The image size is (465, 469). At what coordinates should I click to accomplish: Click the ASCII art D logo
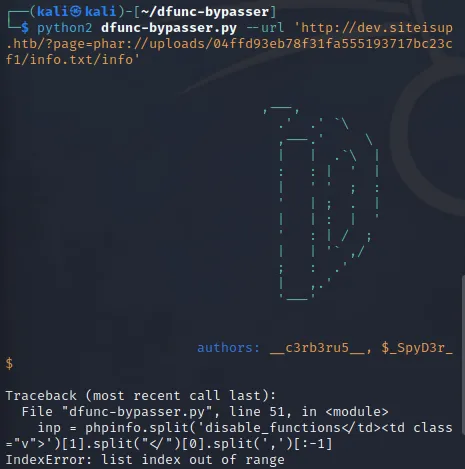[321, 202]
